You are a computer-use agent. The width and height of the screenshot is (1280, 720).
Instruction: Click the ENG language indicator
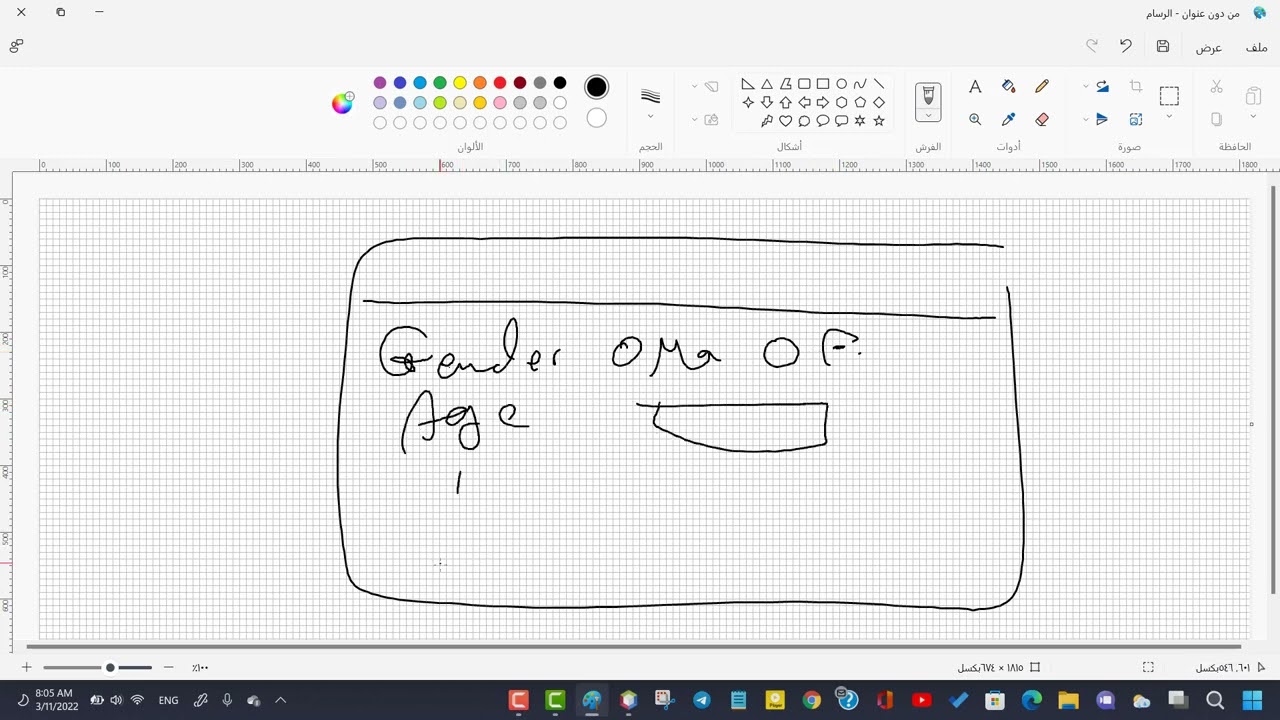(x=168, y=700)
